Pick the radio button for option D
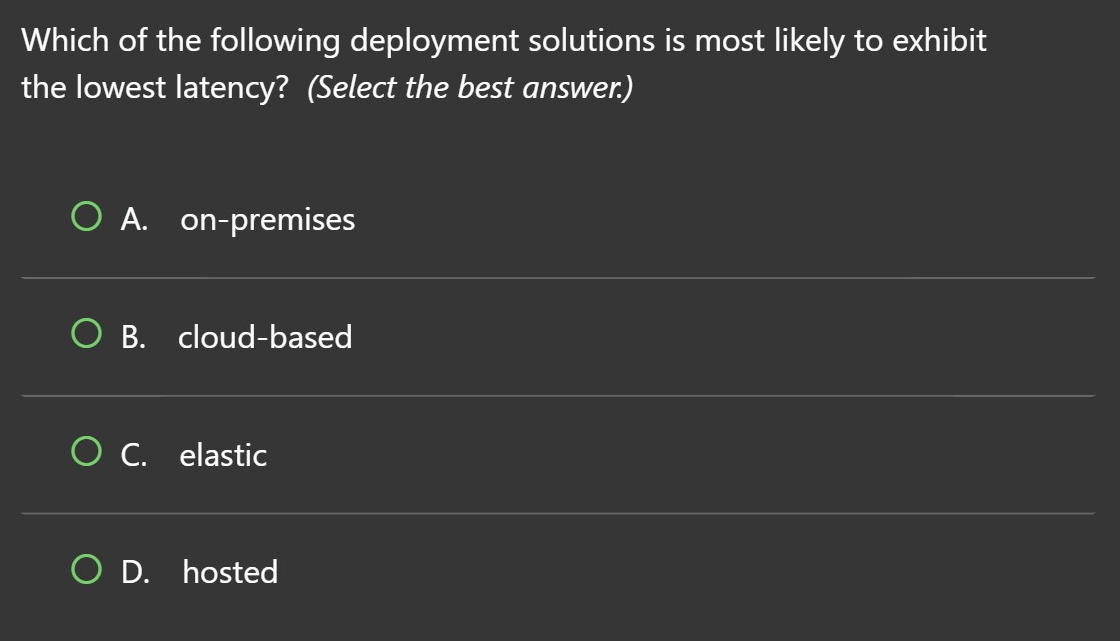1120x641 pixels. [86, 572]
